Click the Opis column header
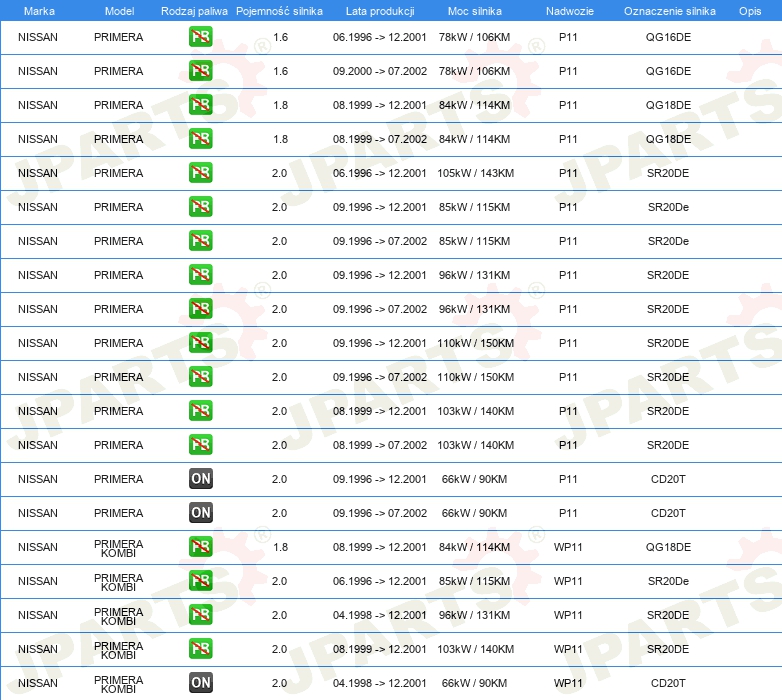Image resolution: width=782 pixels, height=700 pixels. (750, 11)
